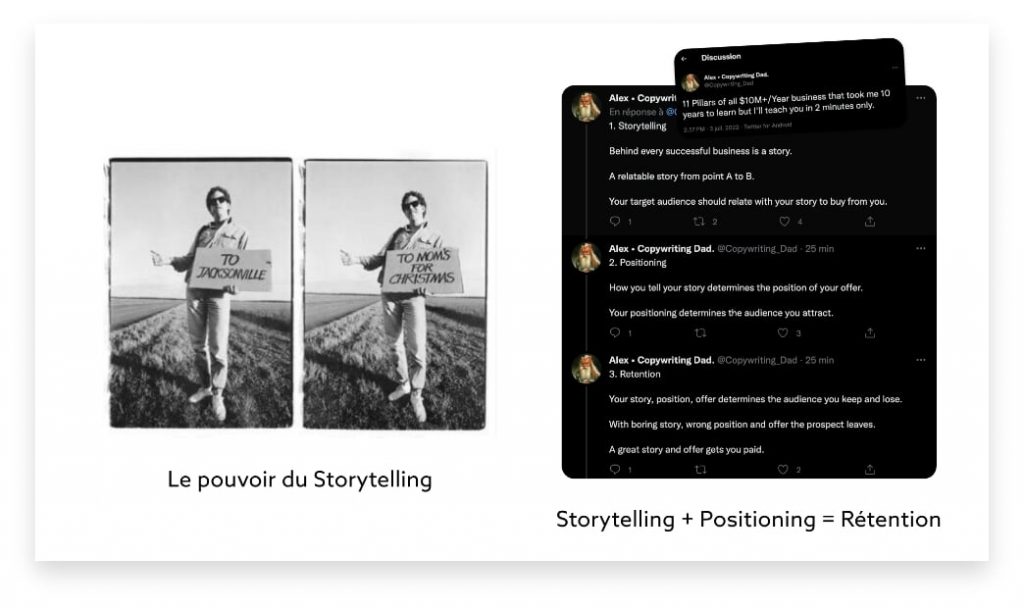1024x608 pixels.
Task: Open more options on Storytelling tweet
Action: click(x=921, y=97)
